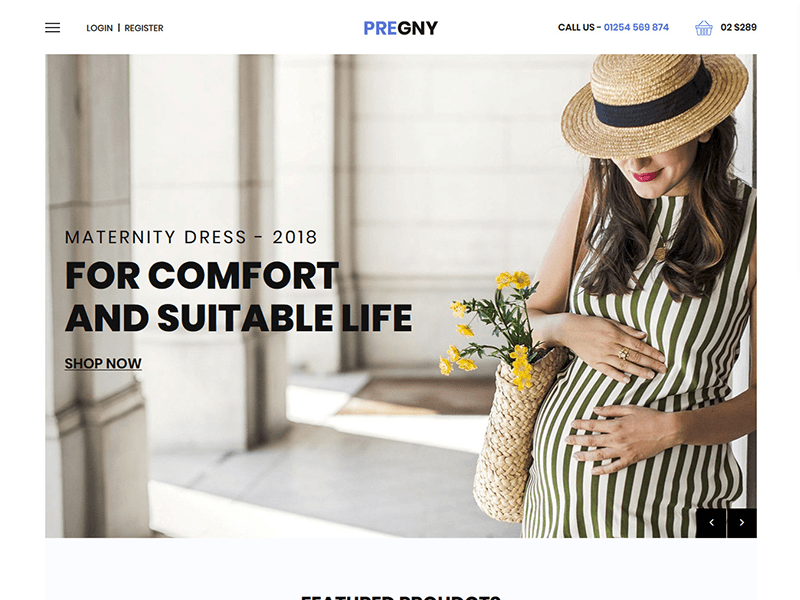Click the shopping basket icon

point(704,28)
